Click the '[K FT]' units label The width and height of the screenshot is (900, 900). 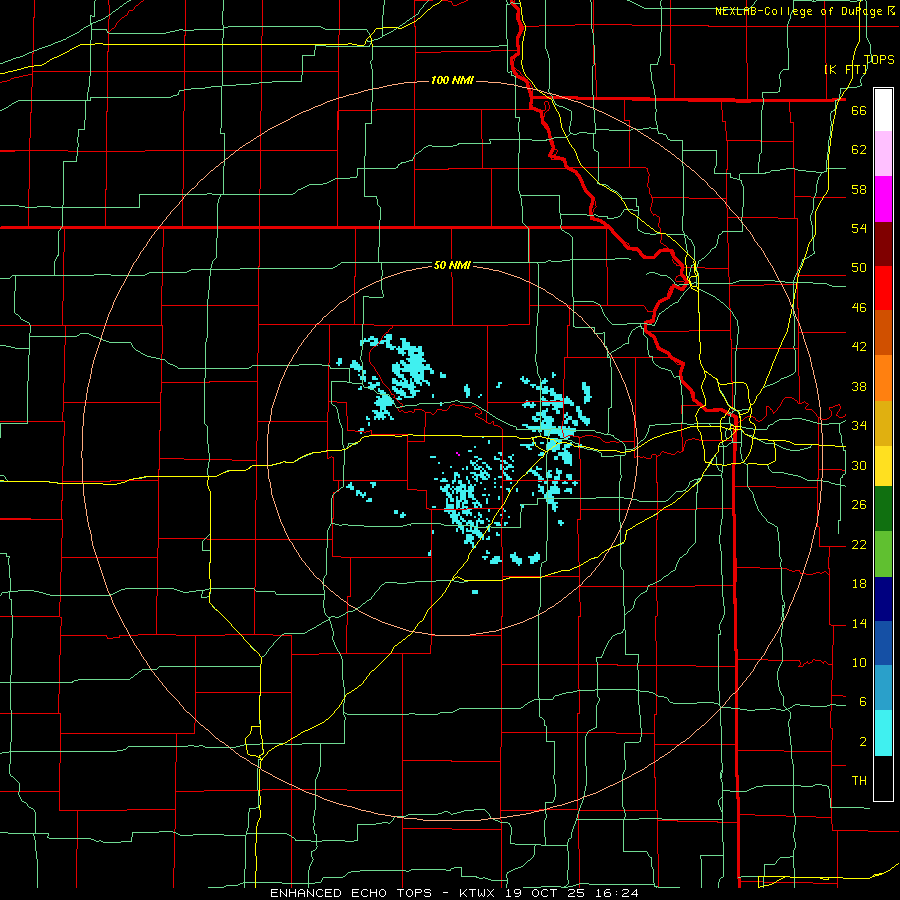pos(847,69)
